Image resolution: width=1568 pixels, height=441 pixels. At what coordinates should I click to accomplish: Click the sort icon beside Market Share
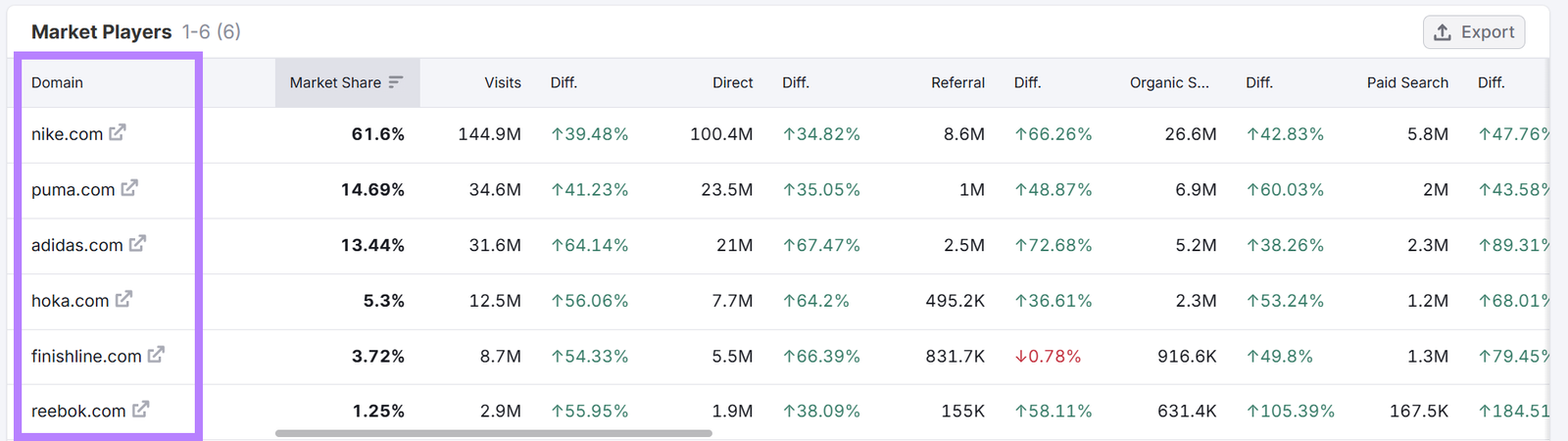[x=396, y=82]
